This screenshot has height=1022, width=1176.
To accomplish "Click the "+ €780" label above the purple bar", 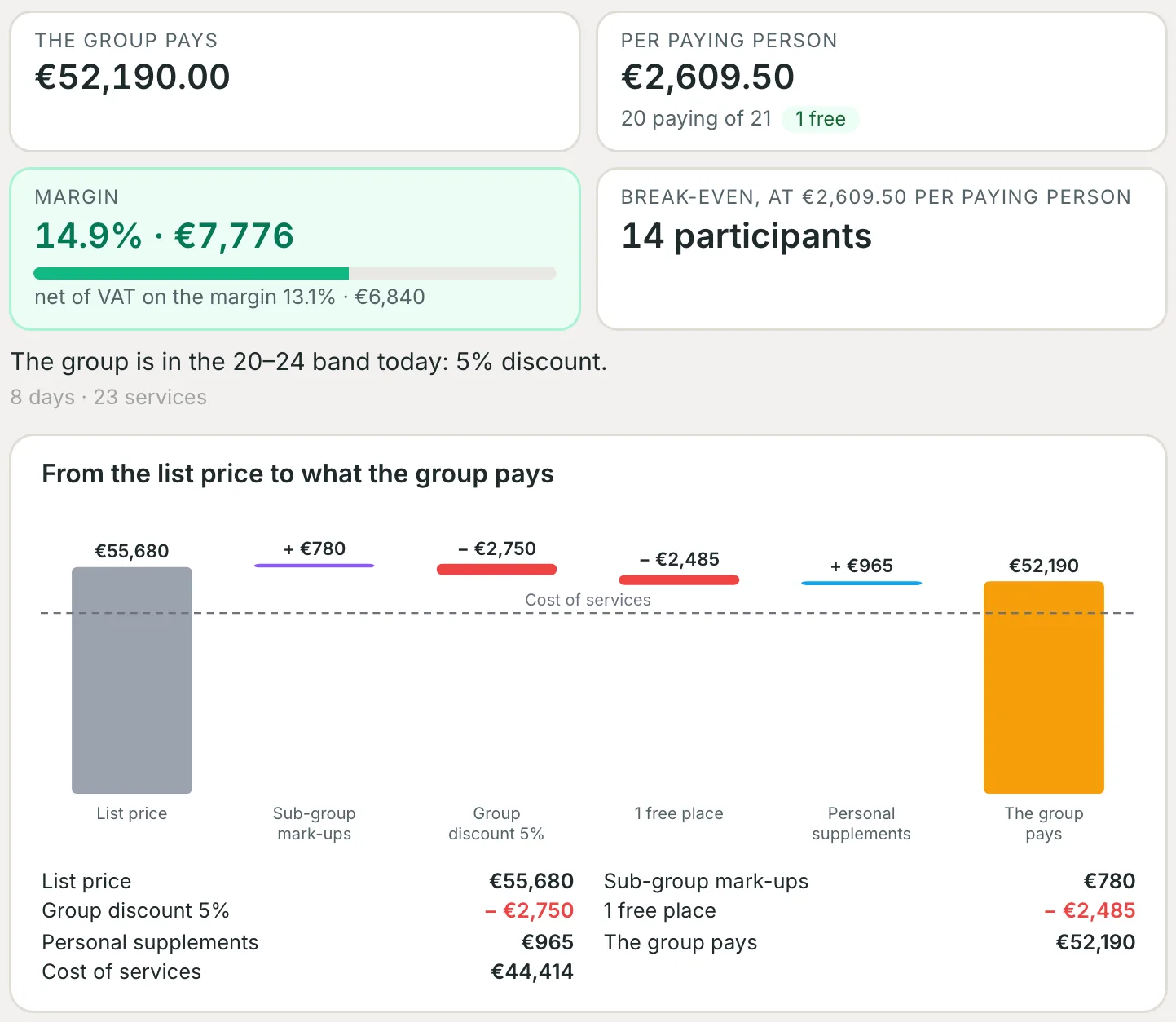I will [315, 548].
